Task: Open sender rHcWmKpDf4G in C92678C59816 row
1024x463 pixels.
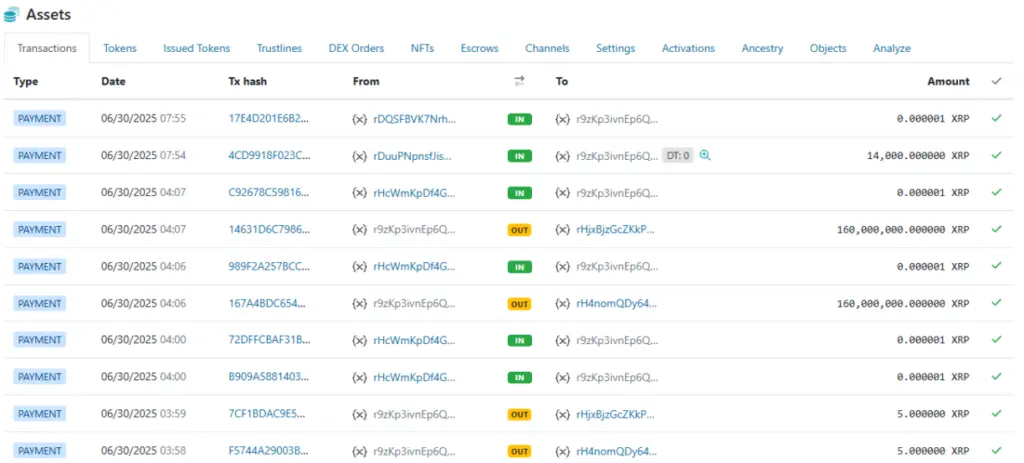Action: click(x=413, y=193)
